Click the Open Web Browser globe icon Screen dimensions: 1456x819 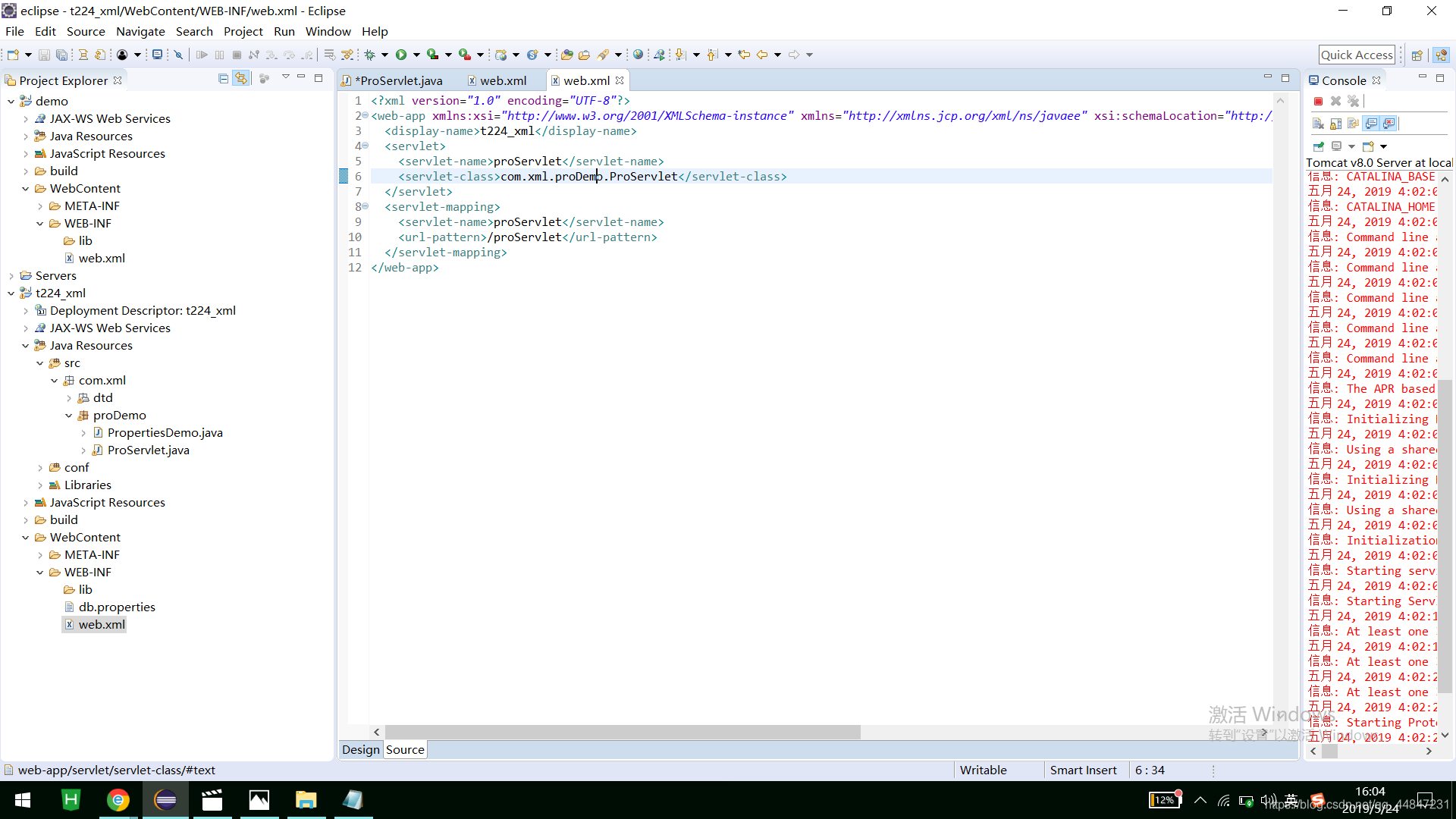pos(638,55)
